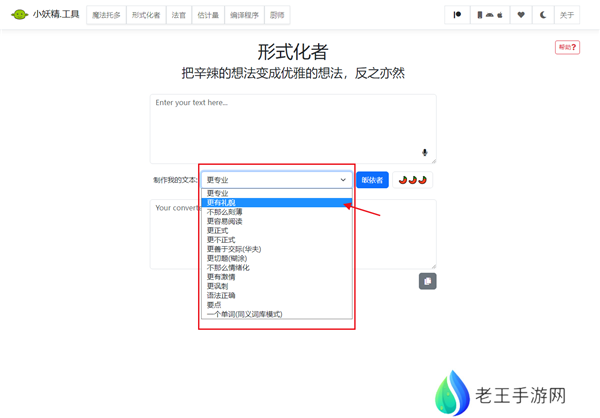The image size is (600, 418).
Task: Toggle dark mode with the moon icon
Action: 544,15
